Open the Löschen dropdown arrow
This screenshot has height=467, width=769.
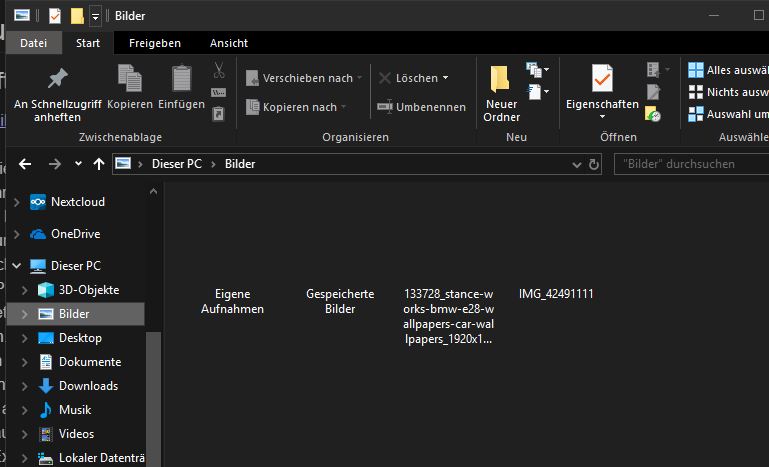click(445, 78)
